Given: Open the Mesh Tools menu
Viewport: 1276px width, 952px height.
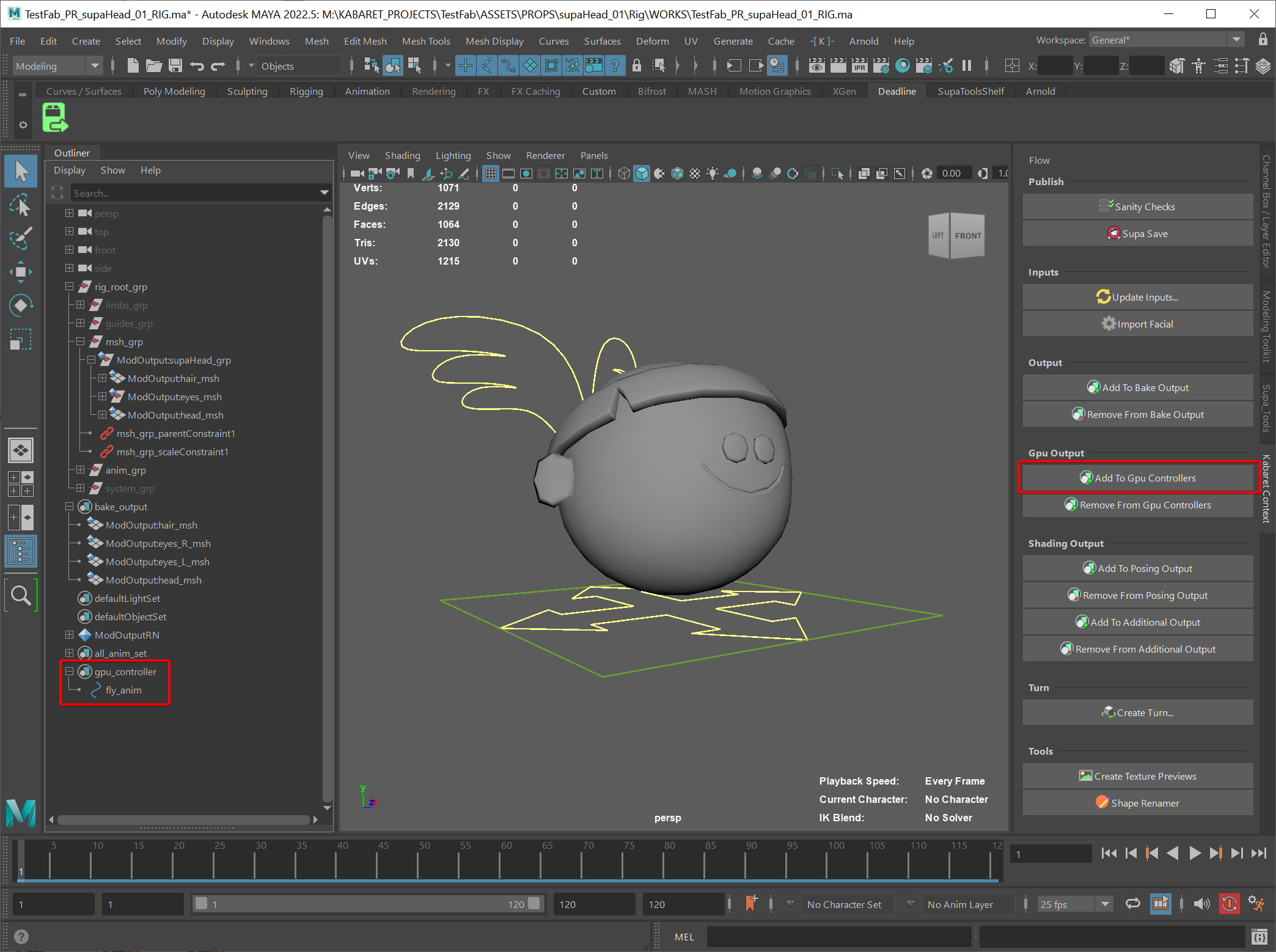Looking at the screenshot, I should (426, 41).
